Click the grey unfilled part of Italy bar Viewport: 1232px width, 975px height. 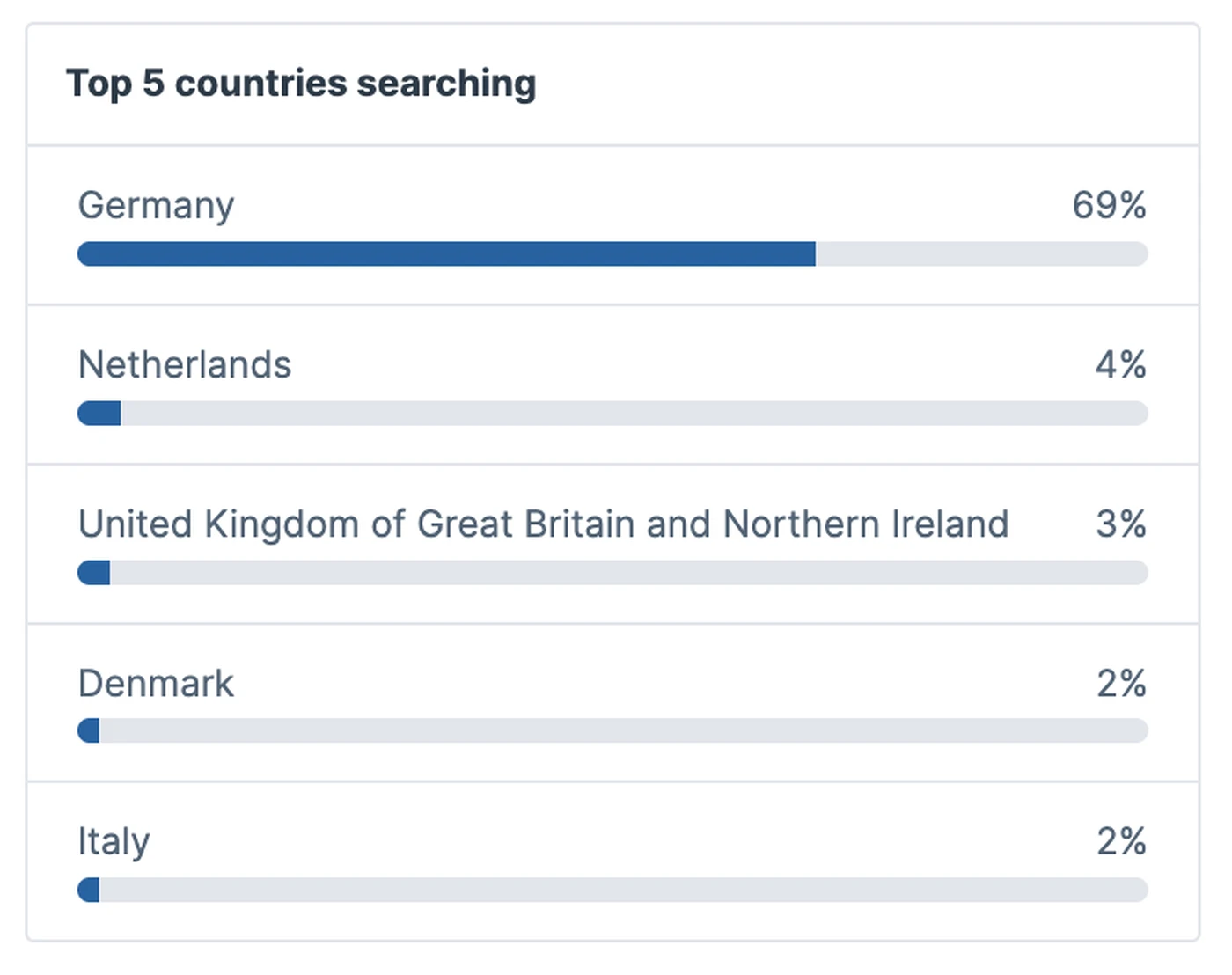[624, 890]
